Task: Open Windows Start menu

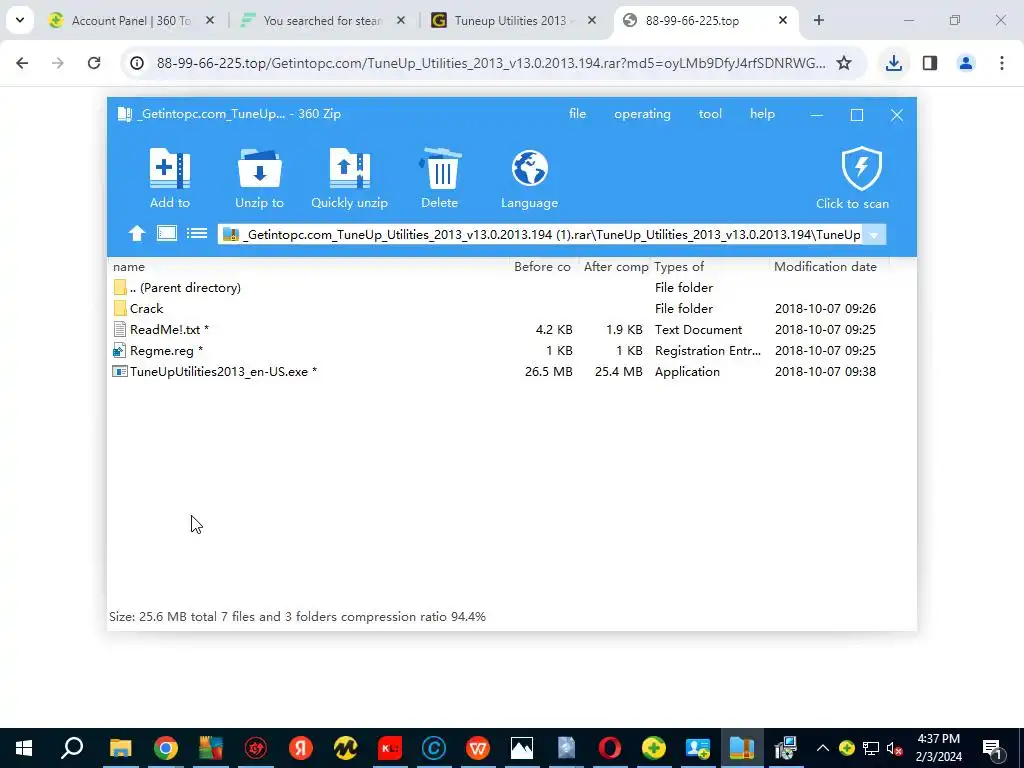Action: [x=24, y=748]
